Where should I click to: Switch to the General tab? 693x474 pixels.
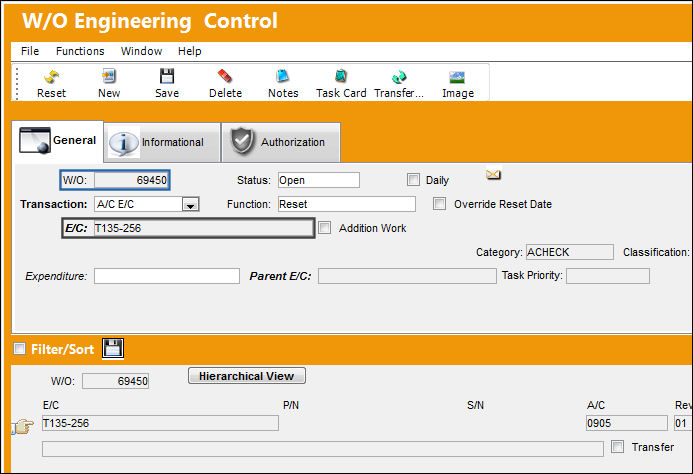click(58, 141)
